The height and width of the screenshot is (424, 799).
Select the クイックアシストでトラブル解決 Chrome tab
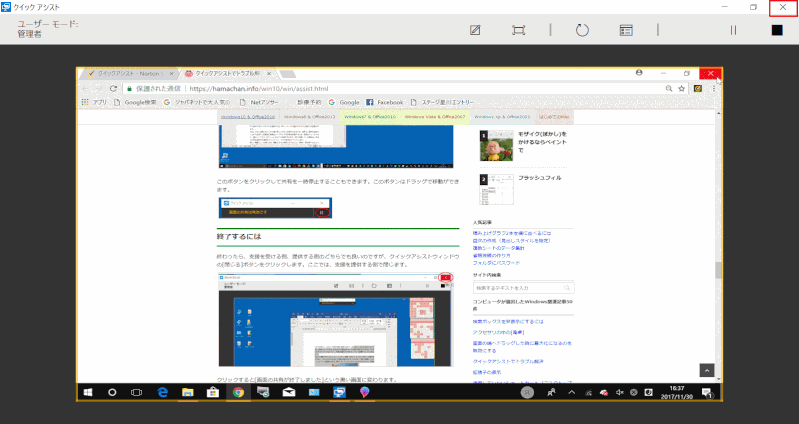(x=228, y=73)
